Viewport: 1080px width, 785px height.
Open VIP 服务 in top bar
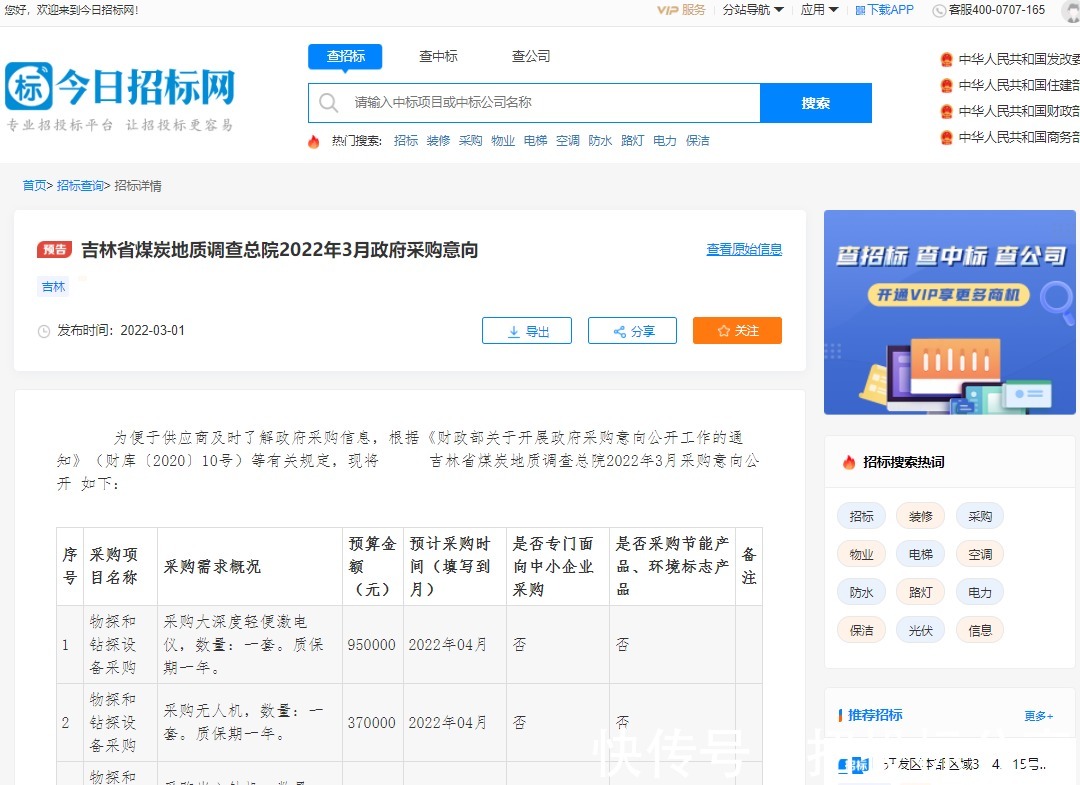coord(681,10)
